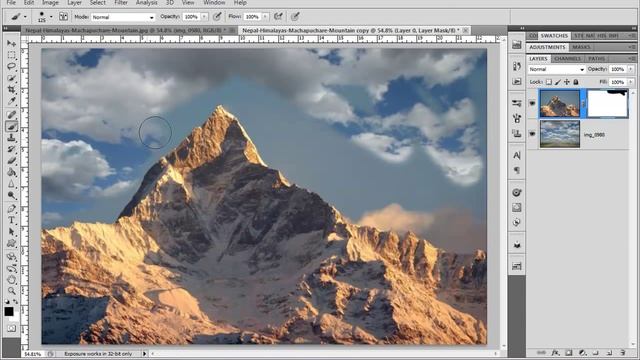Screen dimensions: 640x360
Task: Select the 3D Rotate tool
Action: click(11, 257)
